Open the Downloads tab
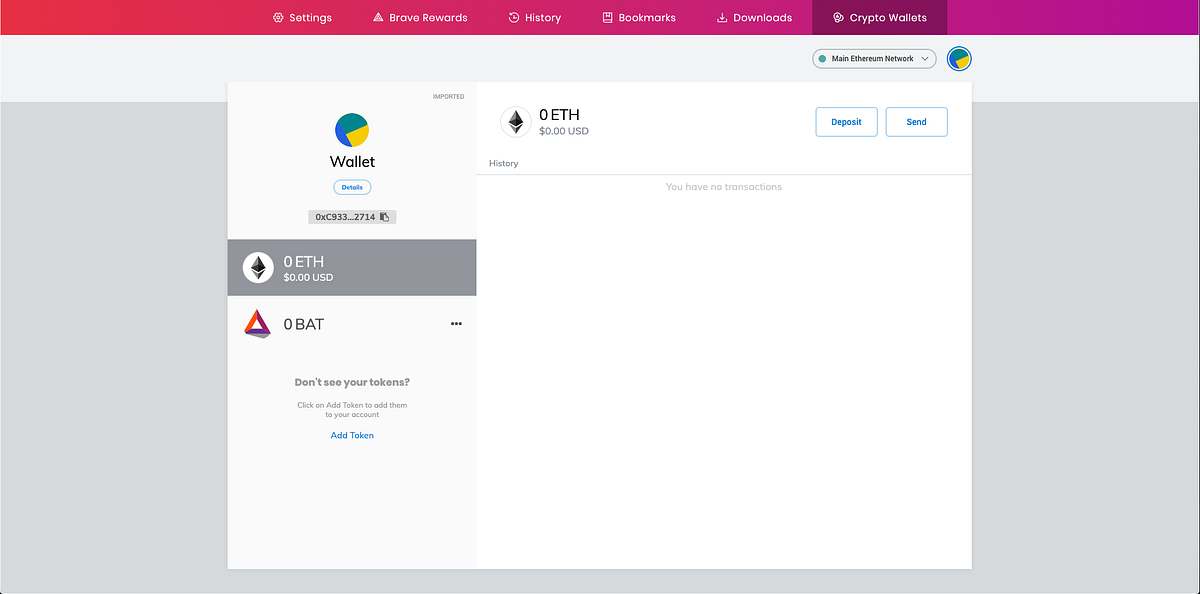Viewport: 1200px width, 594px height. click(755, 18)
